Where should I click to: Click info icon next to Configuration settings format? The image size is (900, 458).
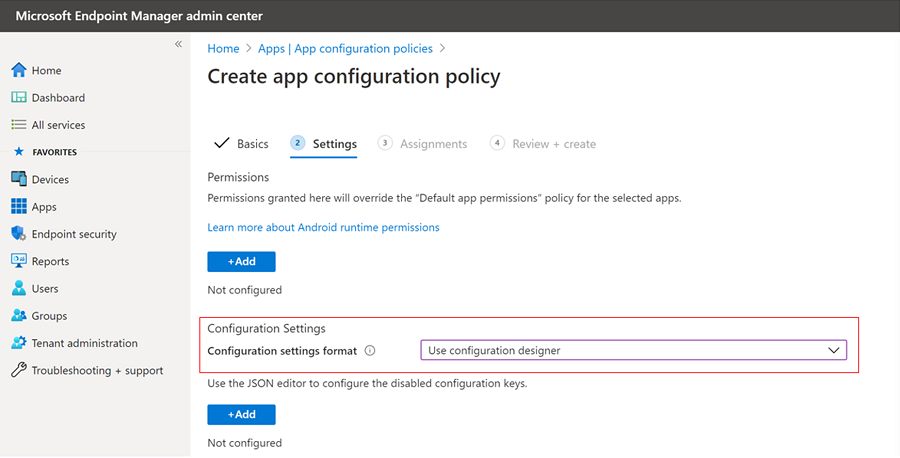pos(370,351)
